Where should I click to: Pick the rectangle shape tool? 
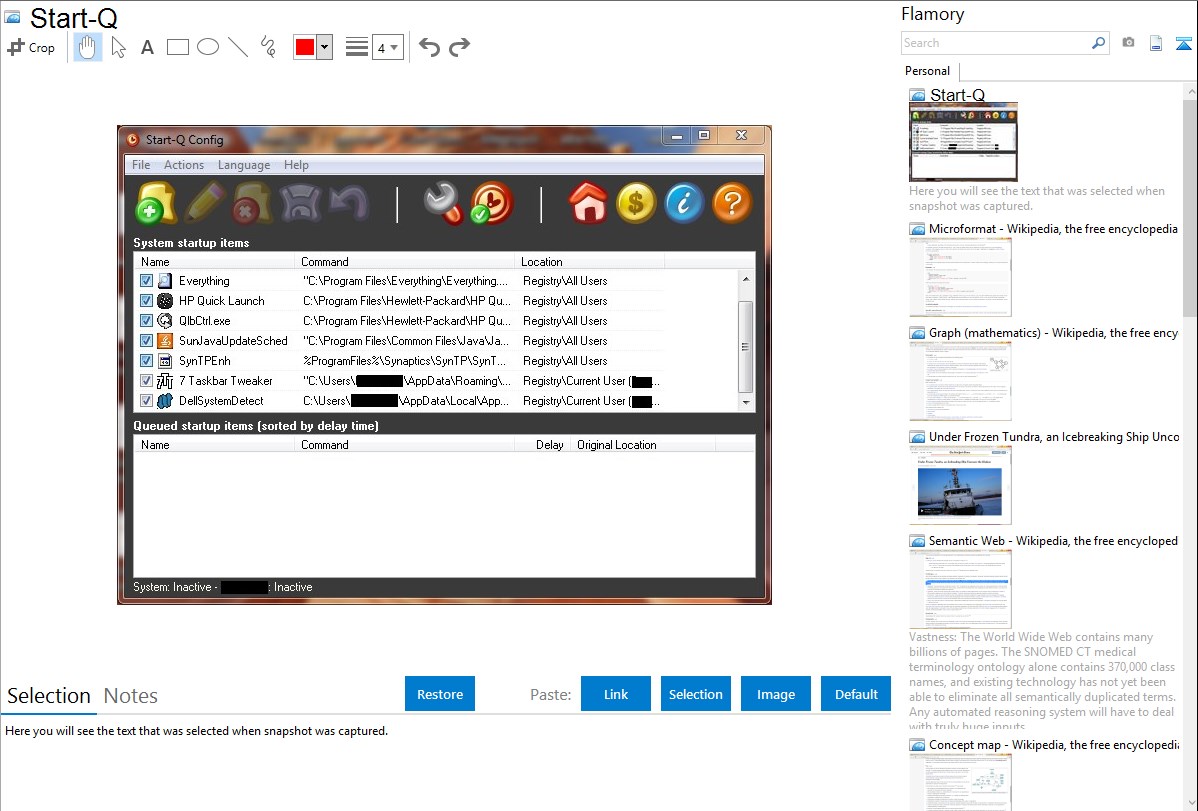pos(177,47)
